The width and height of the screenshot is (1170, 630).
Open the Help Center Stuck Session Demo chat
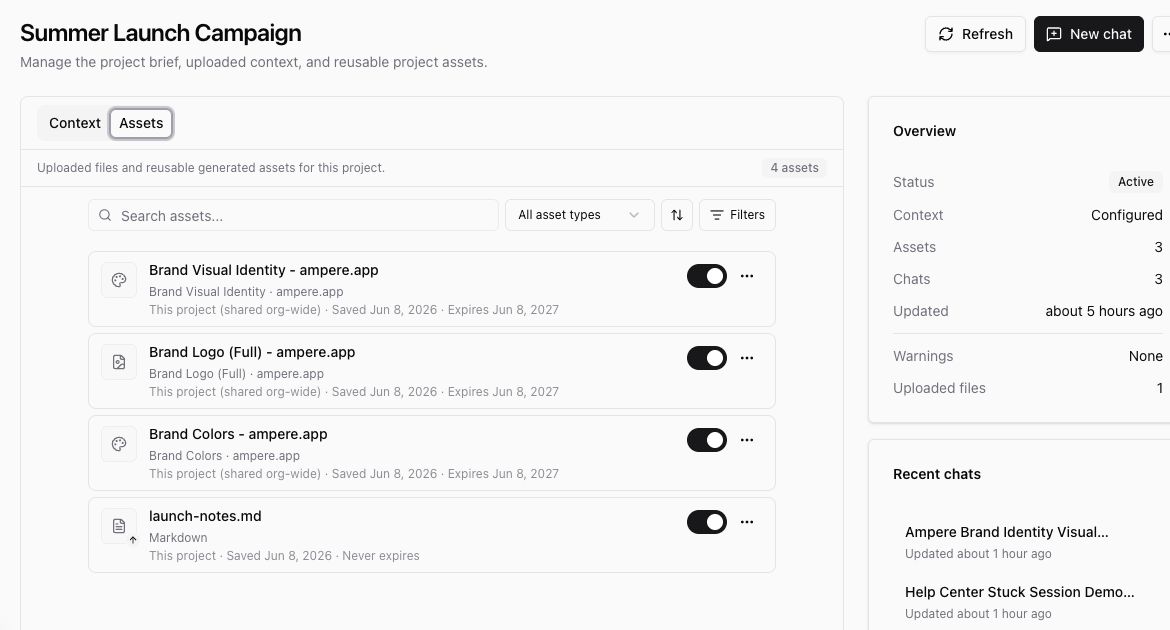point(1019,592)
